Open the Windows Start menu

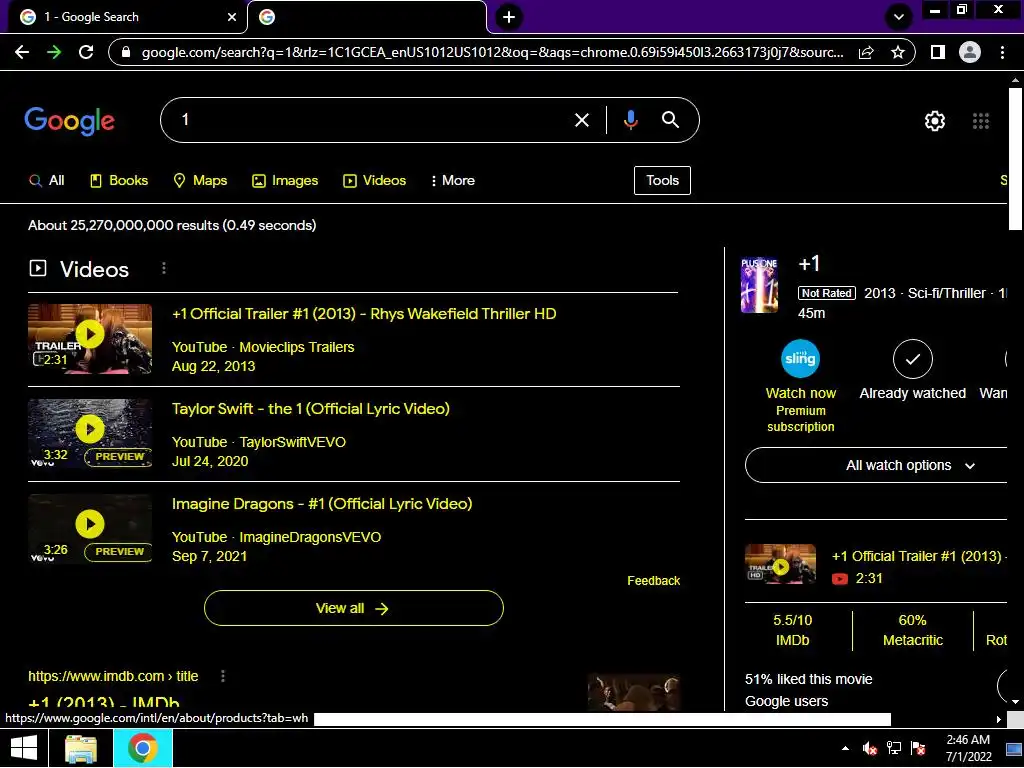coord(24,748)
